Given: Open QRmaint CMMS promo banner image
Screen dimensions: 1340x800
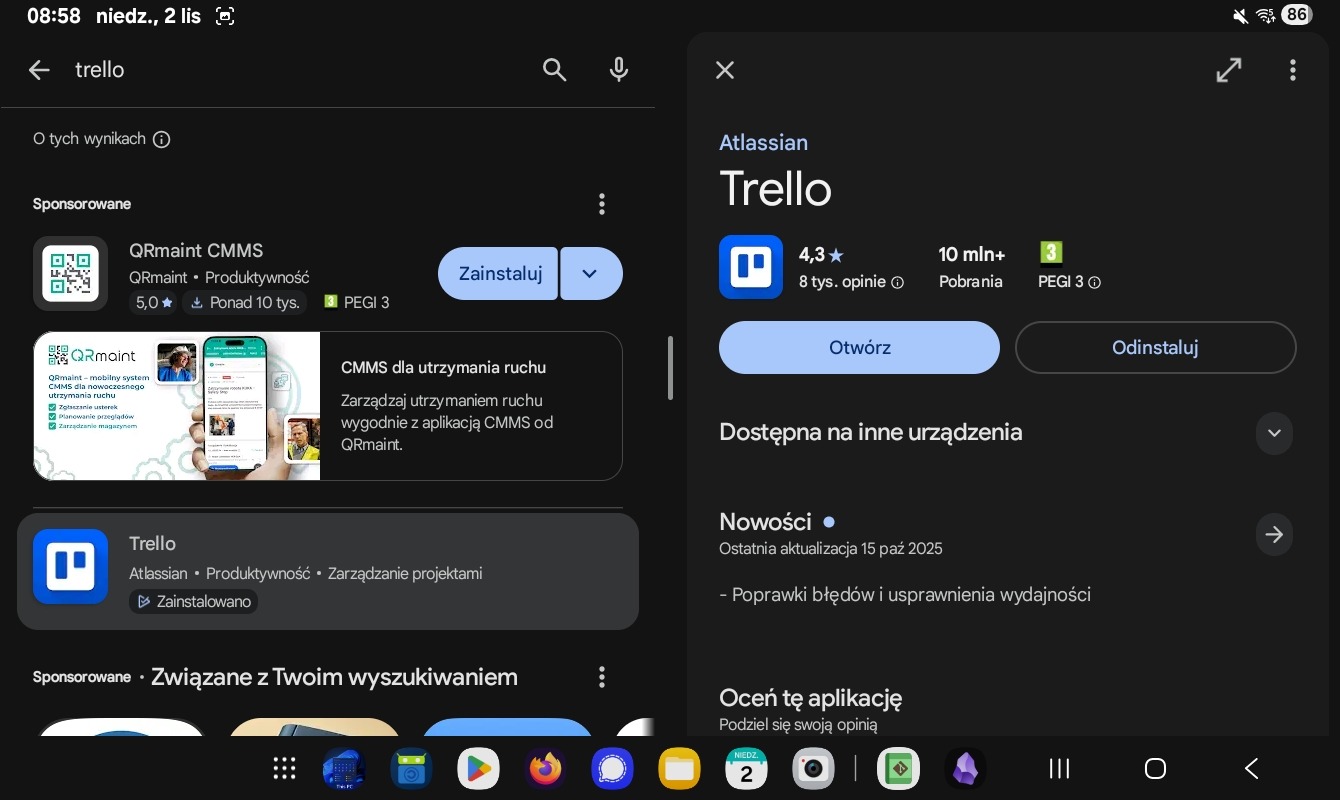Looking at the screenshot, I should click(177, 406).
